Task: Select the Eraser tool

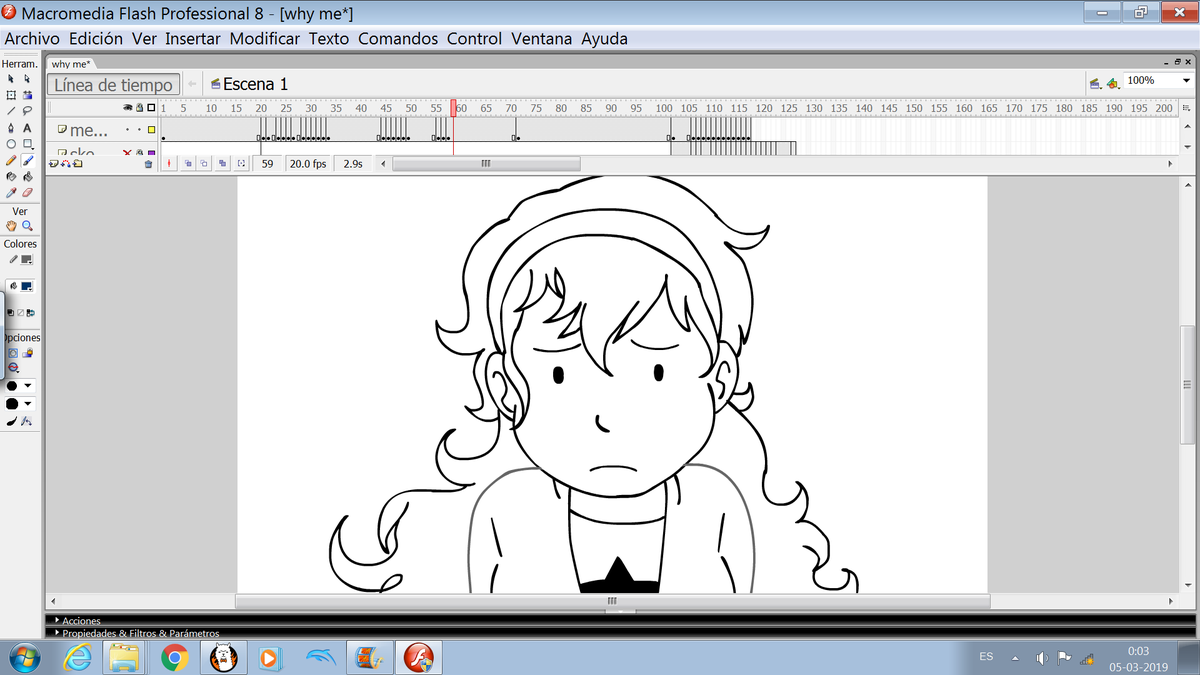Action: point(27,193)
